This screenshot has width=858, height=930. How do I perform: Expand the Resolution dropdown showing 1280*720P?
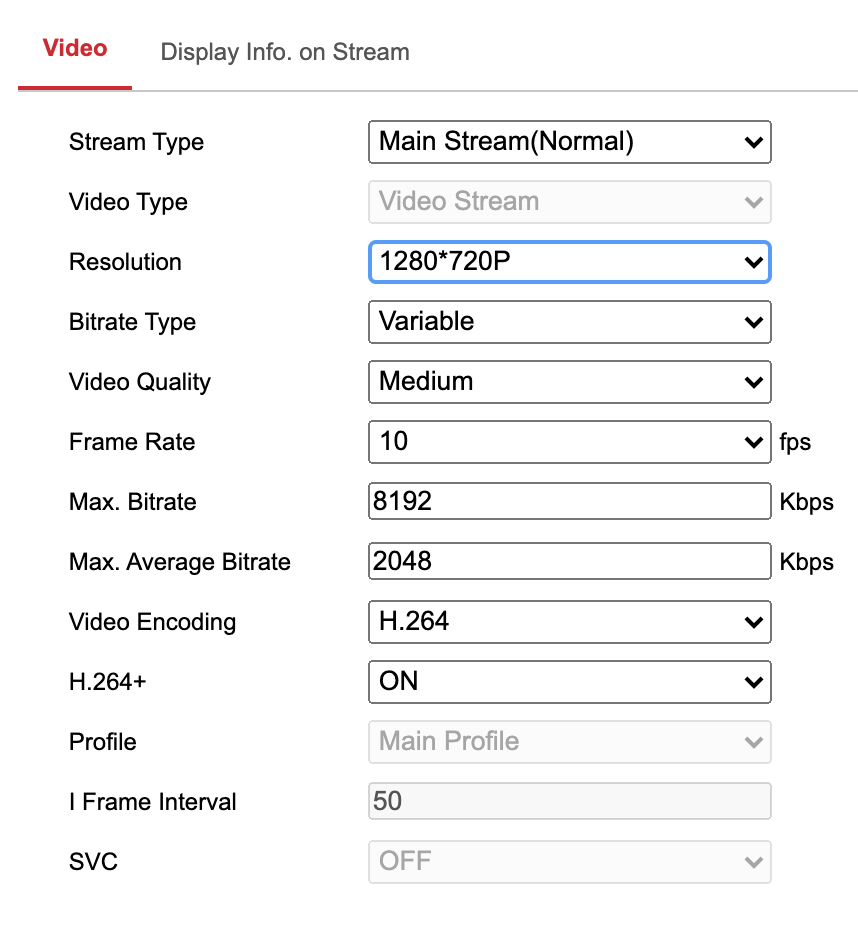pyautogui.click(x=569, y=262)
